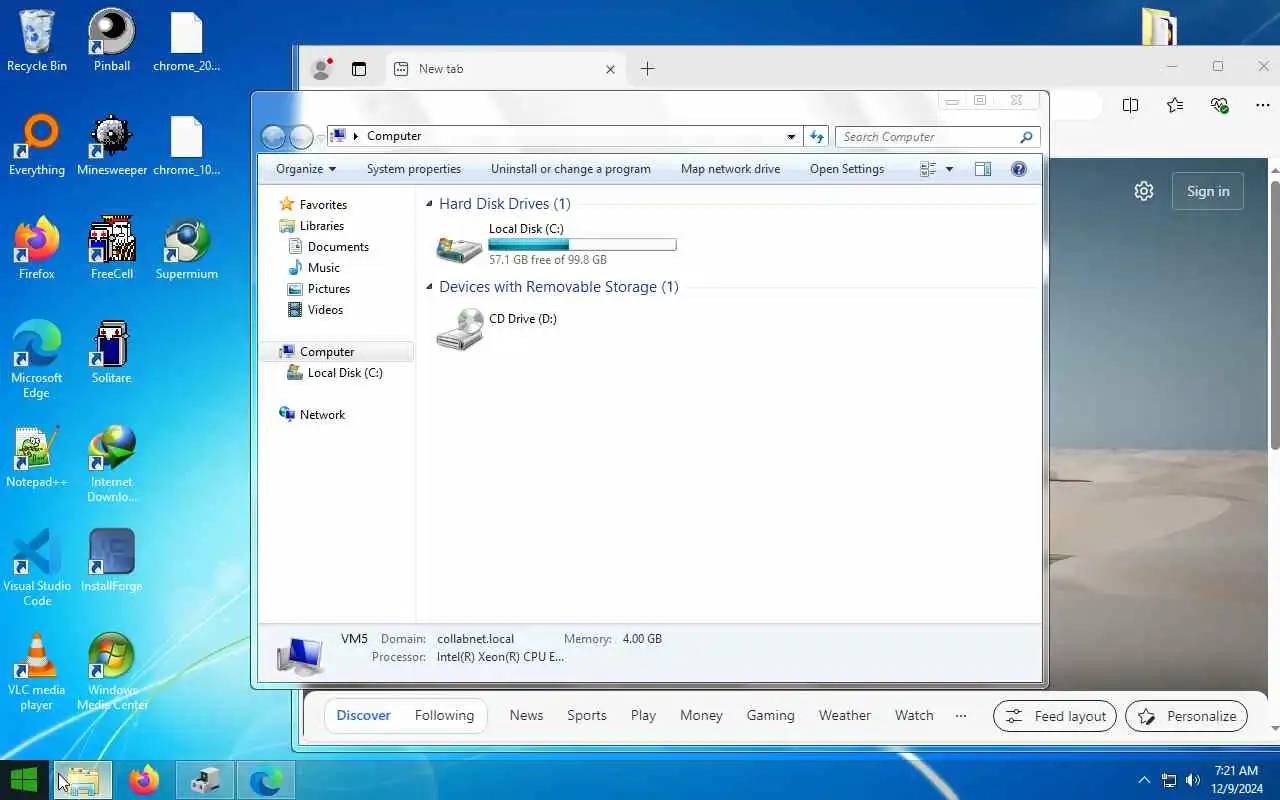This screenshot has height=800, width=1280.
Task: Click the Feed layout button
Action: (x=1055, y=716)
